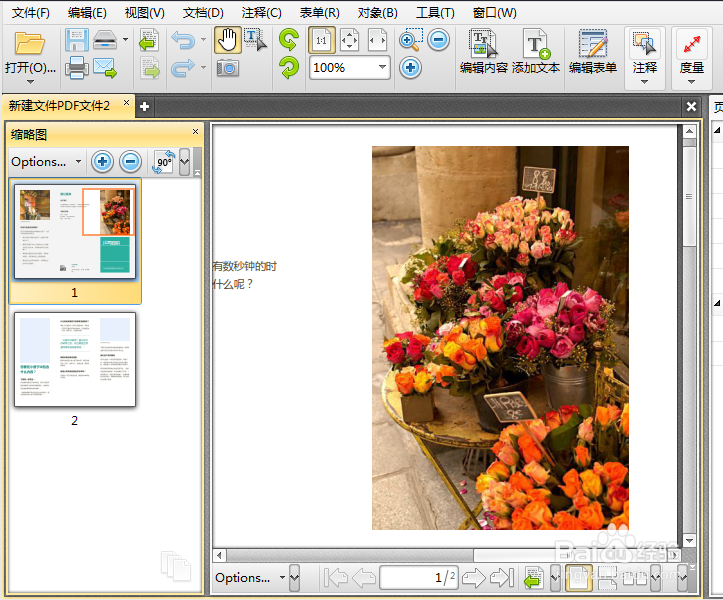Image resolution: width=723 pixels, height=600 pixels.
Task: Toggle Fit Width zoom mode
Action: pos(377,41)
